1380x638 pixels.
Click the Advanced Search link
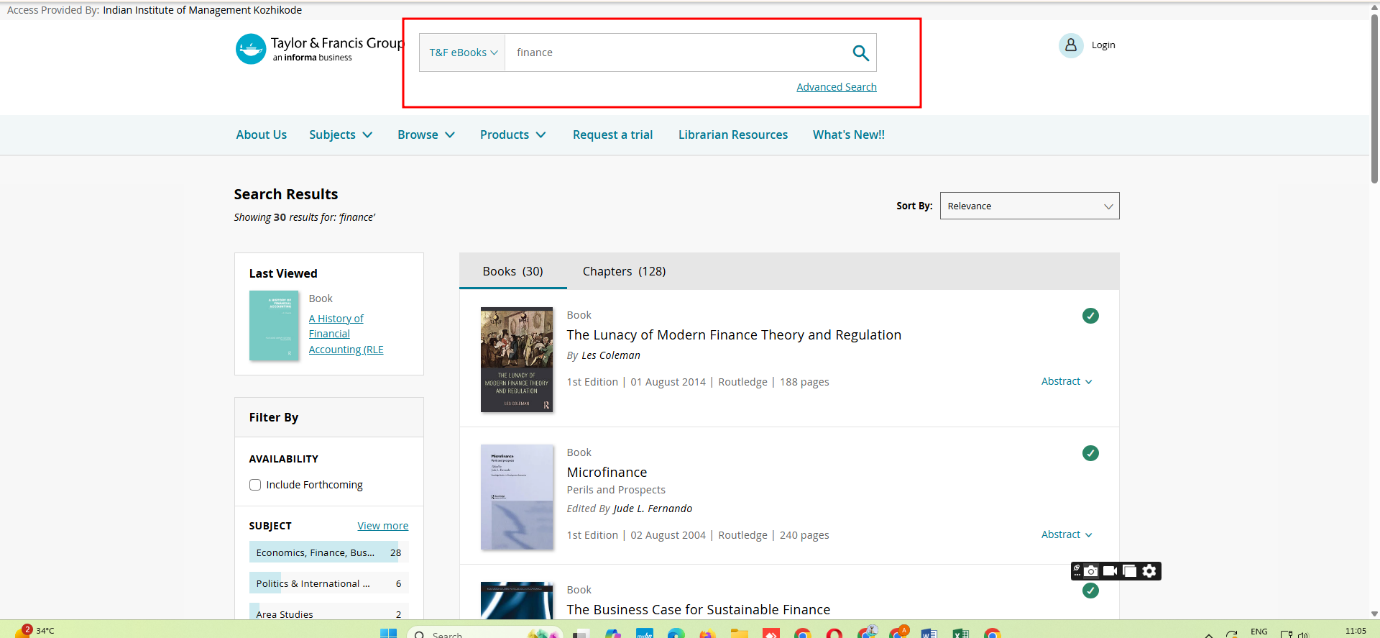coord(836,87)
